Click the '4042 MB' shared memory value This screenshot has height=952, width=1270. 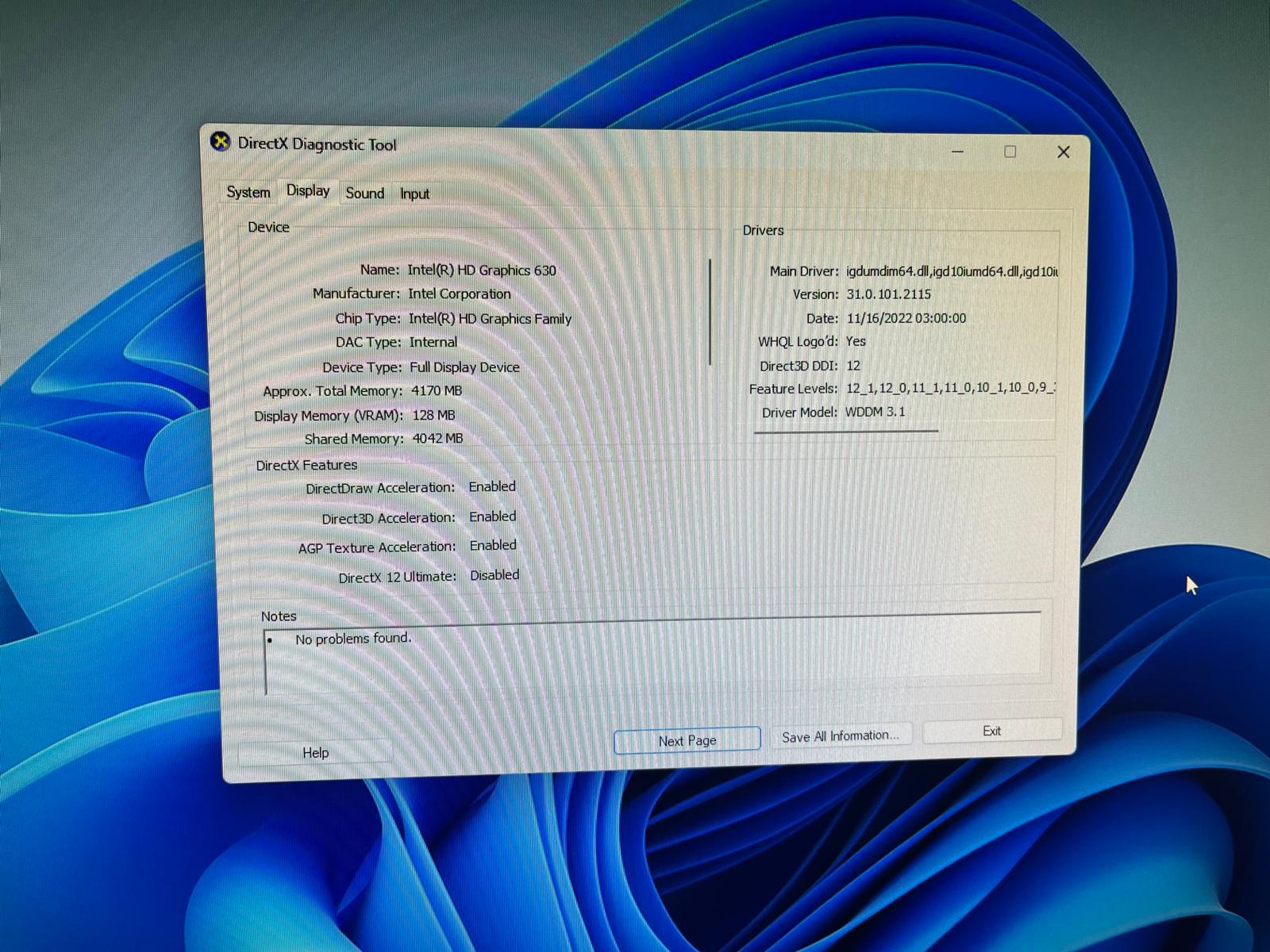(437, 438)
